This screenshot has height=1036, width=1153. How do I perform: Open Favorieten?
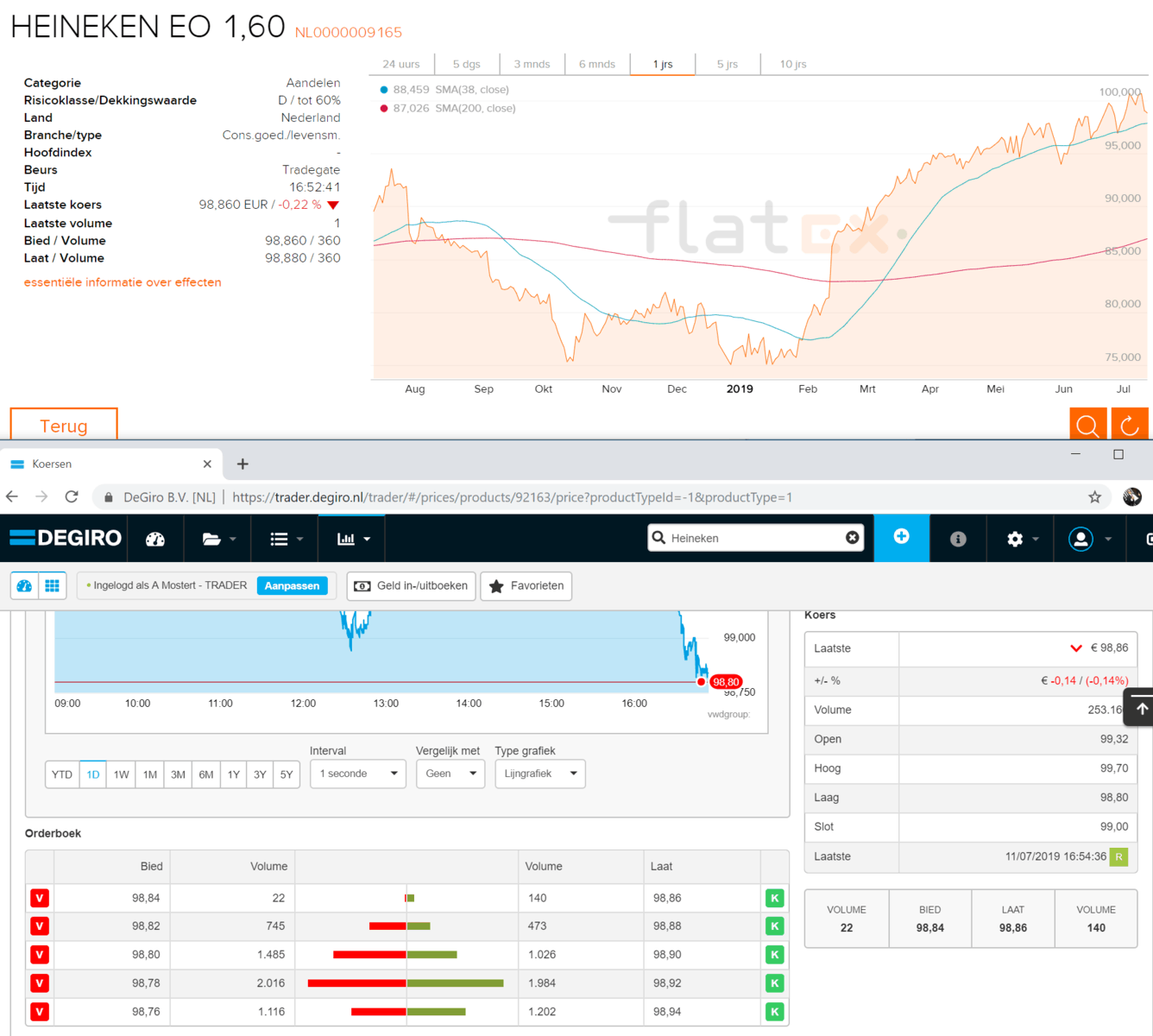[x=526, y=586]
